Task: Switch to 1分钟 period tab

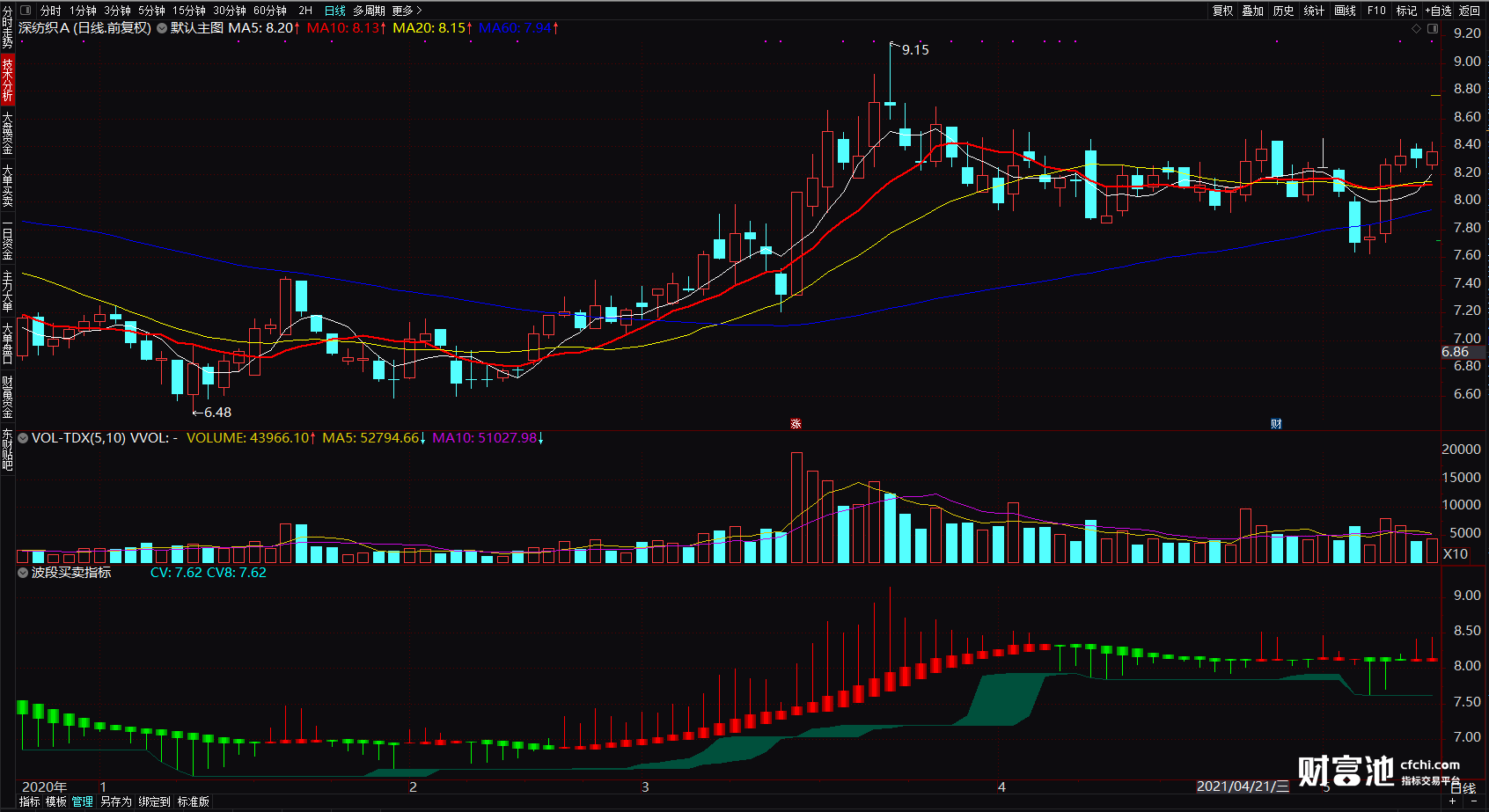Action: point(83,11)
